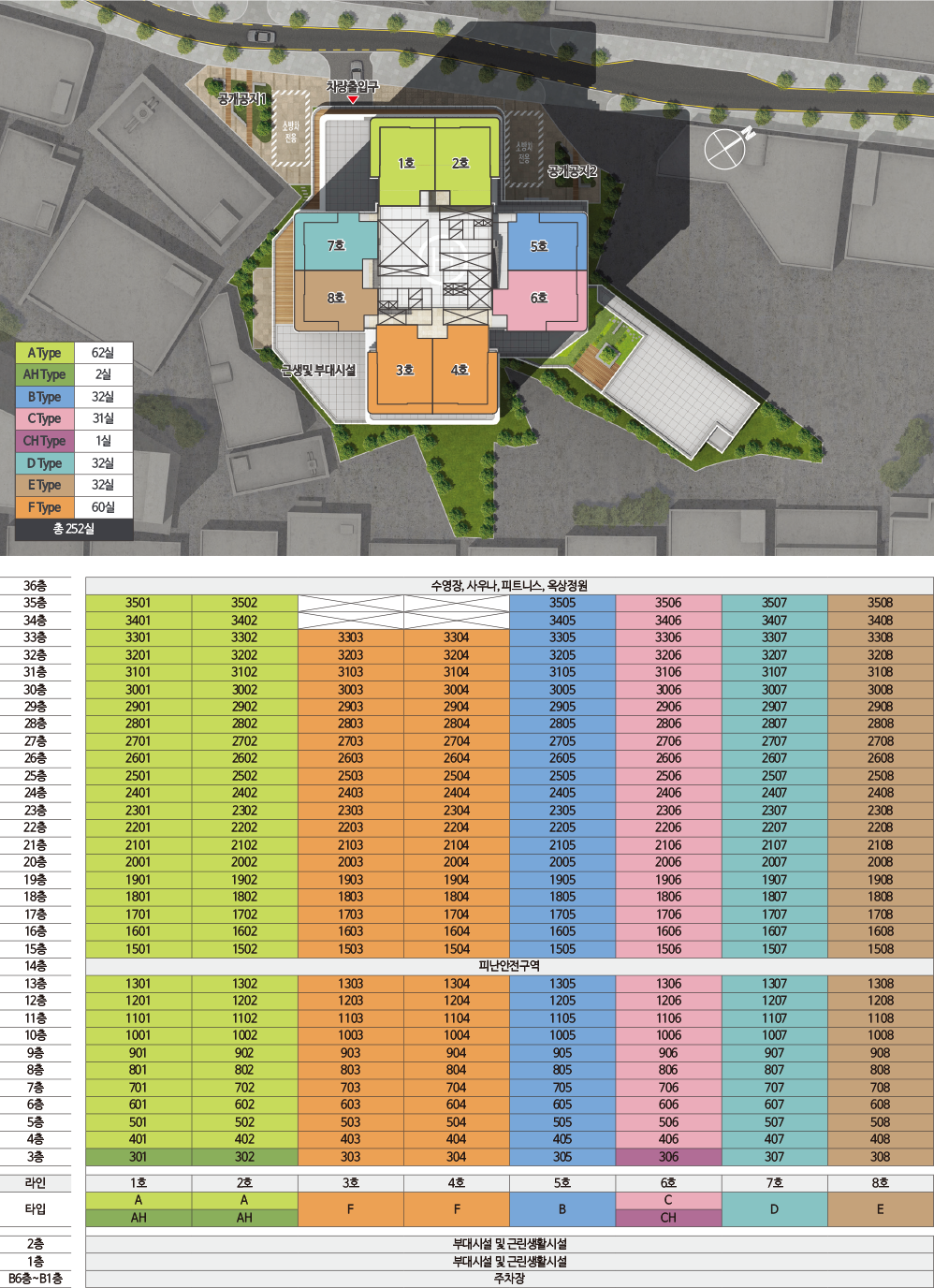Click the 주차장 row at the table bottom
This screenshot has height=1288, width=934.
(x=509, y=1279)
